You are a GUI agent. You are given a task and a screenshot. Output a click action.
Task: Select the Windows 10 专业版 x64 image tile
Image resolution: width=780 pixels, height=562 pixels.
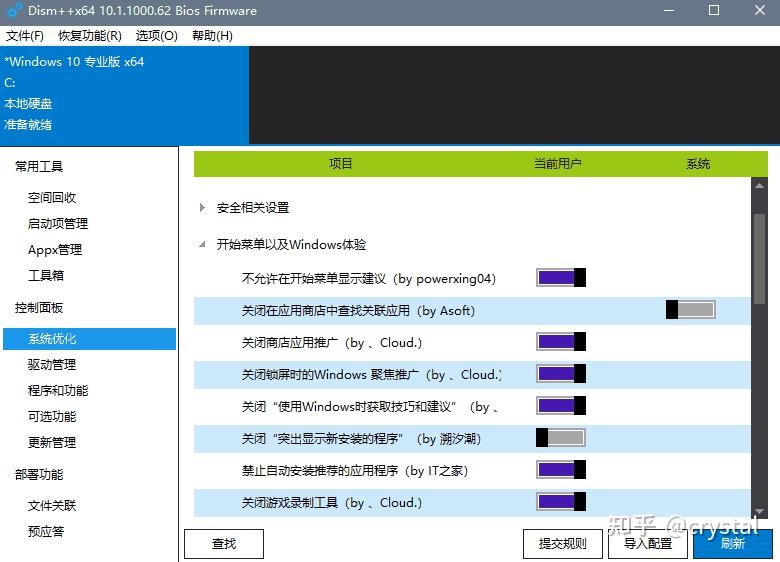pos(124,95)
